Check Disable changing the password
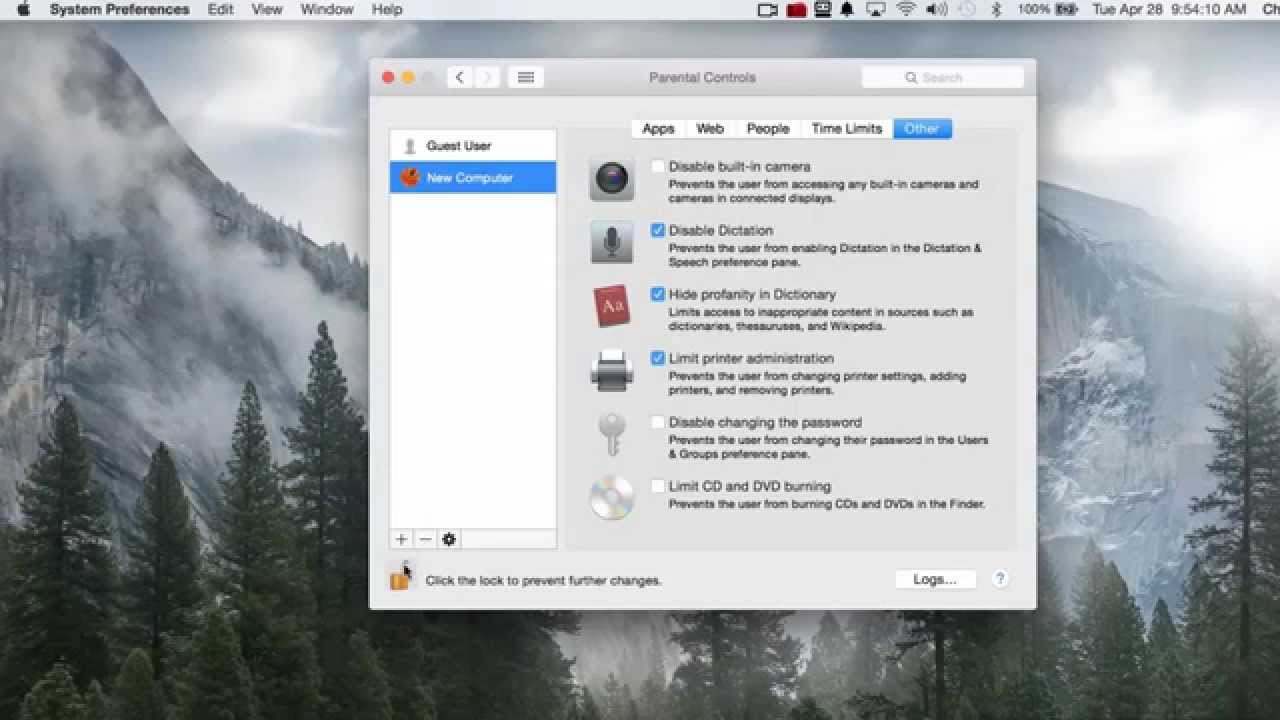The width and height of the screenshot is (1280, 720). 657,423
